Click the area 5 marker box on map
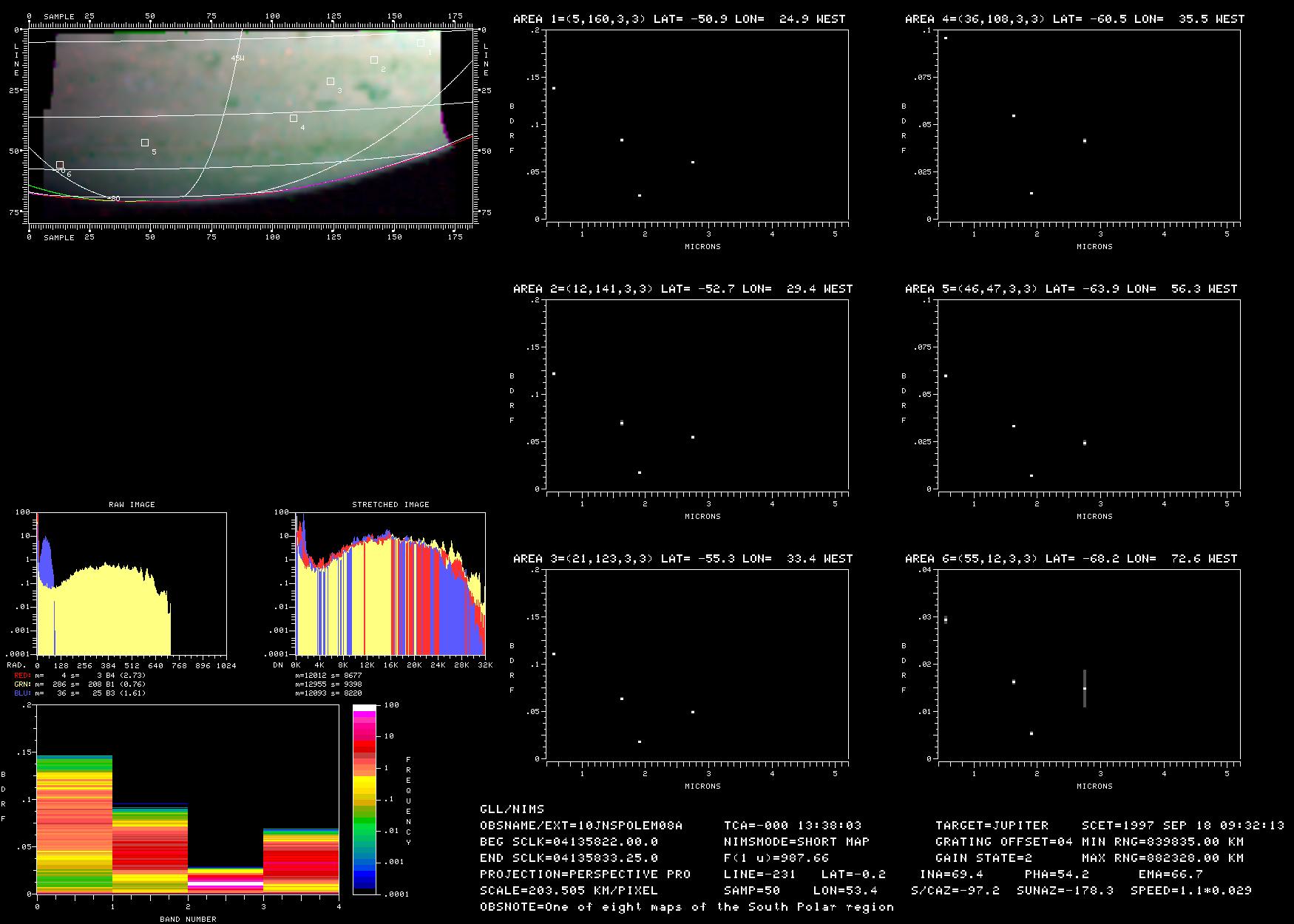Image resolution: width=1294 pixels, height=924 pixels. (145, 143)
